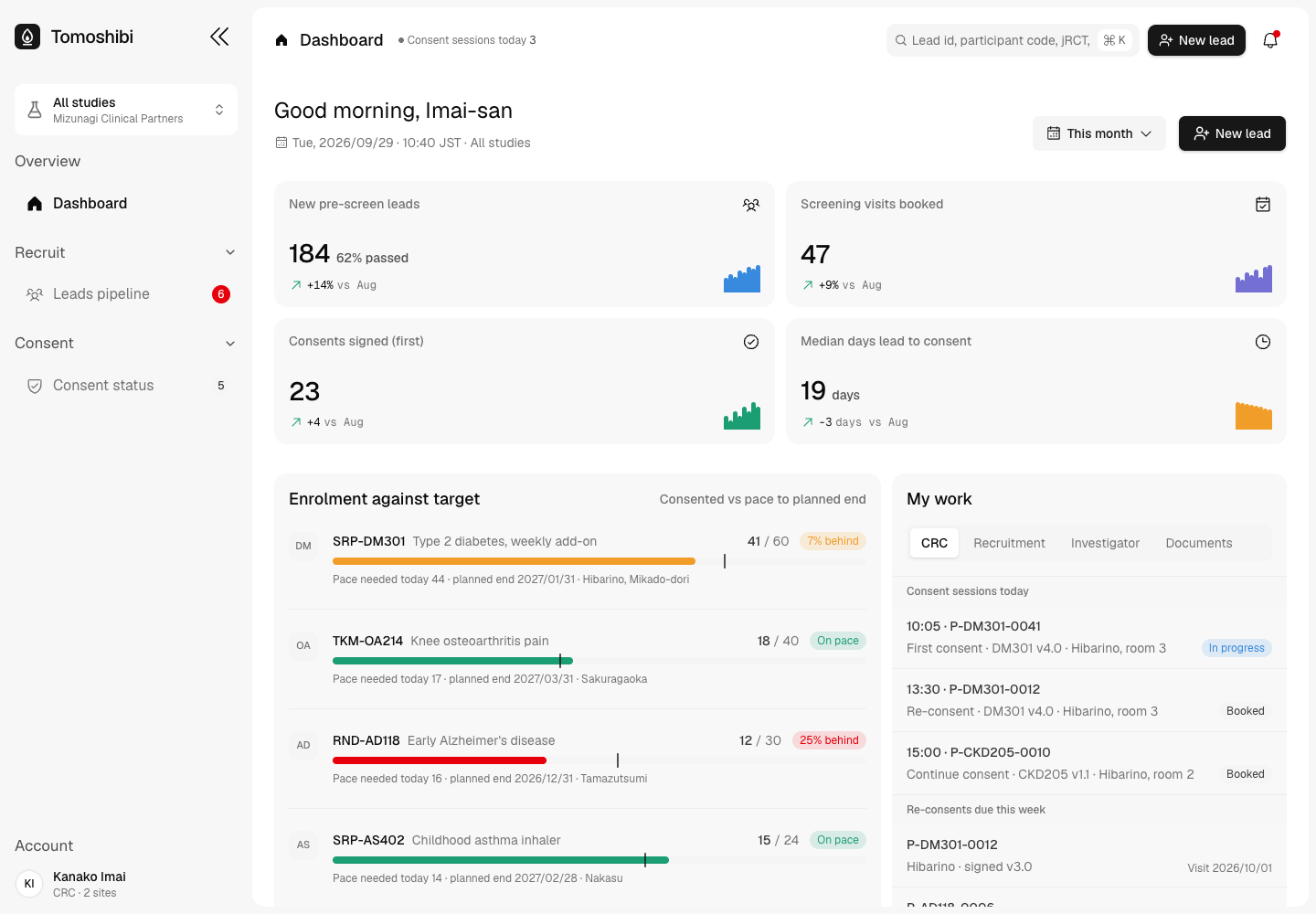Click the blue sparkline chart for pre-screen leads
Screen dimensions: 1316x914
pos(742,278)
